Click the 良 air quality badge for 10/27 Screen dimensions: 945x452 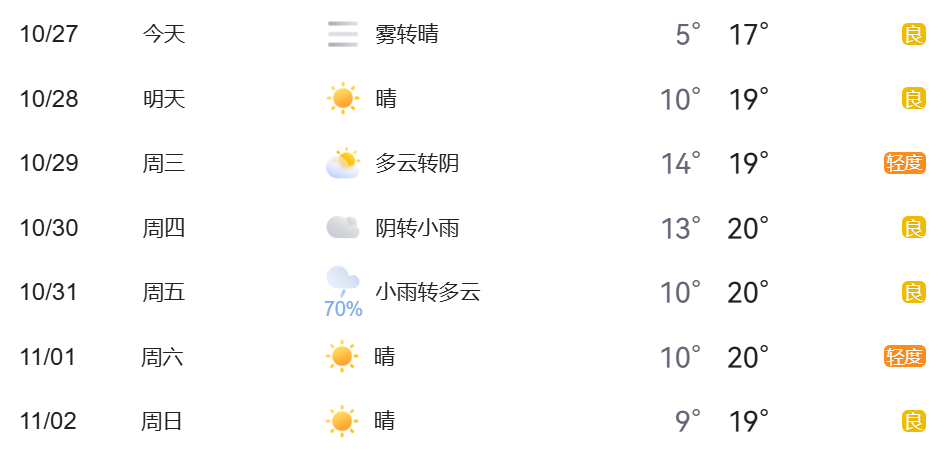[913, 35]
